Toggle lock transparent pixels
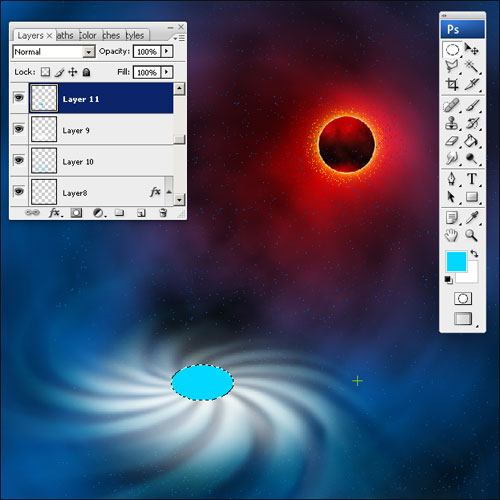This screenshot has height=500, width=500. tap(45, 72)
